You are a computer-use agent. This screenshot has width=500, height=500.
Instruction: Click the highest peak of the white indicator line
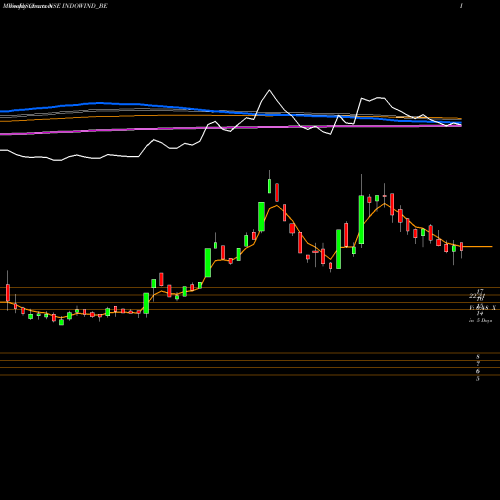(269, 90)
